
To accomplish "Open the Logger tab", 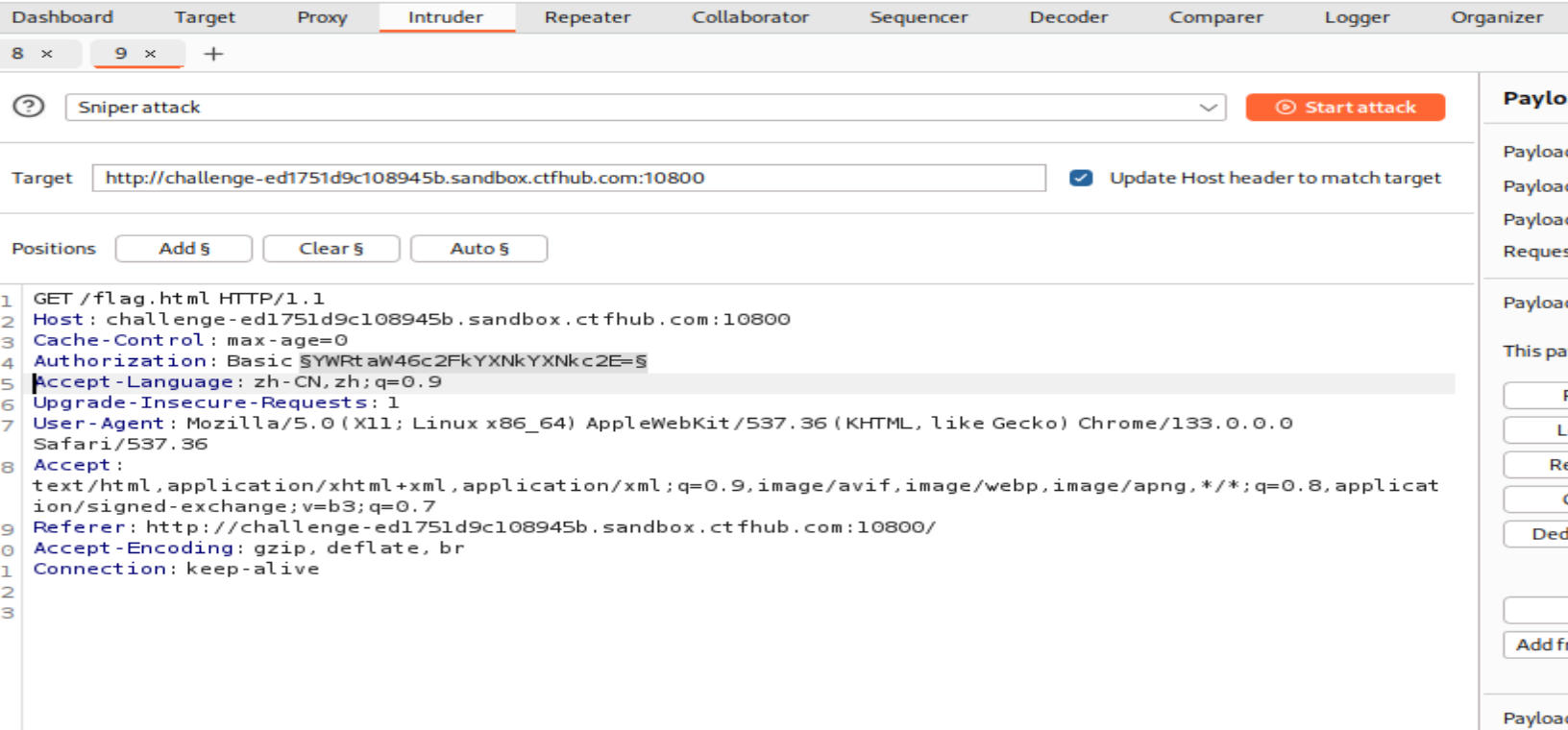I will pyautogui.click(x=1357, y=17).
